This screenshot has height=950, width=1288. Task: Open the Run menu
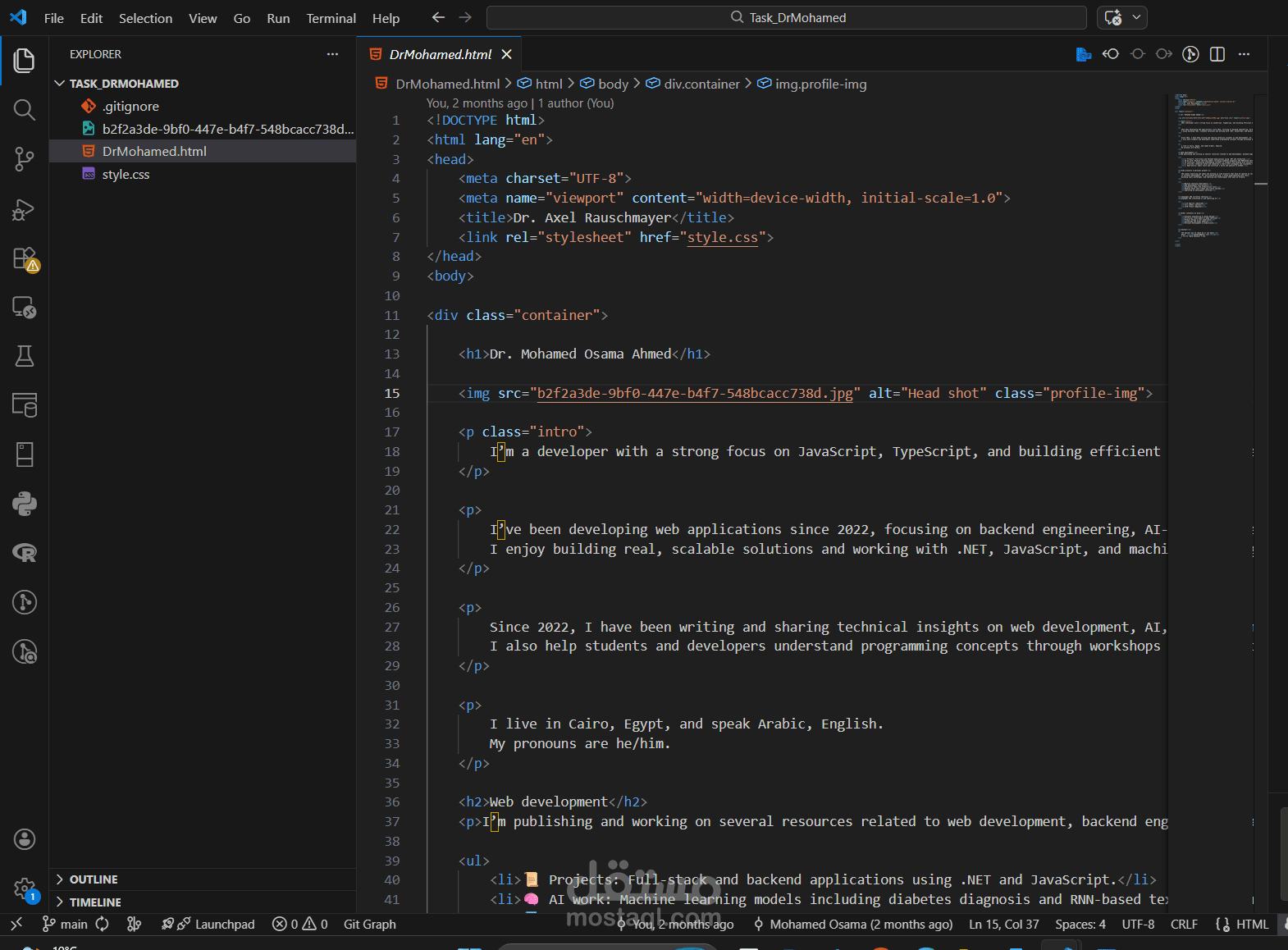point(278,18)
